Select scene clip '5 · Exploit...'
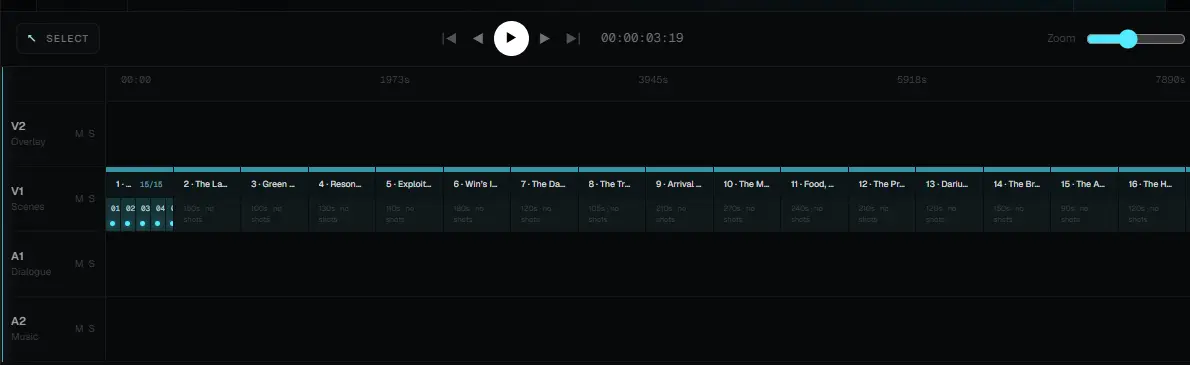 [x=410, y=199]
